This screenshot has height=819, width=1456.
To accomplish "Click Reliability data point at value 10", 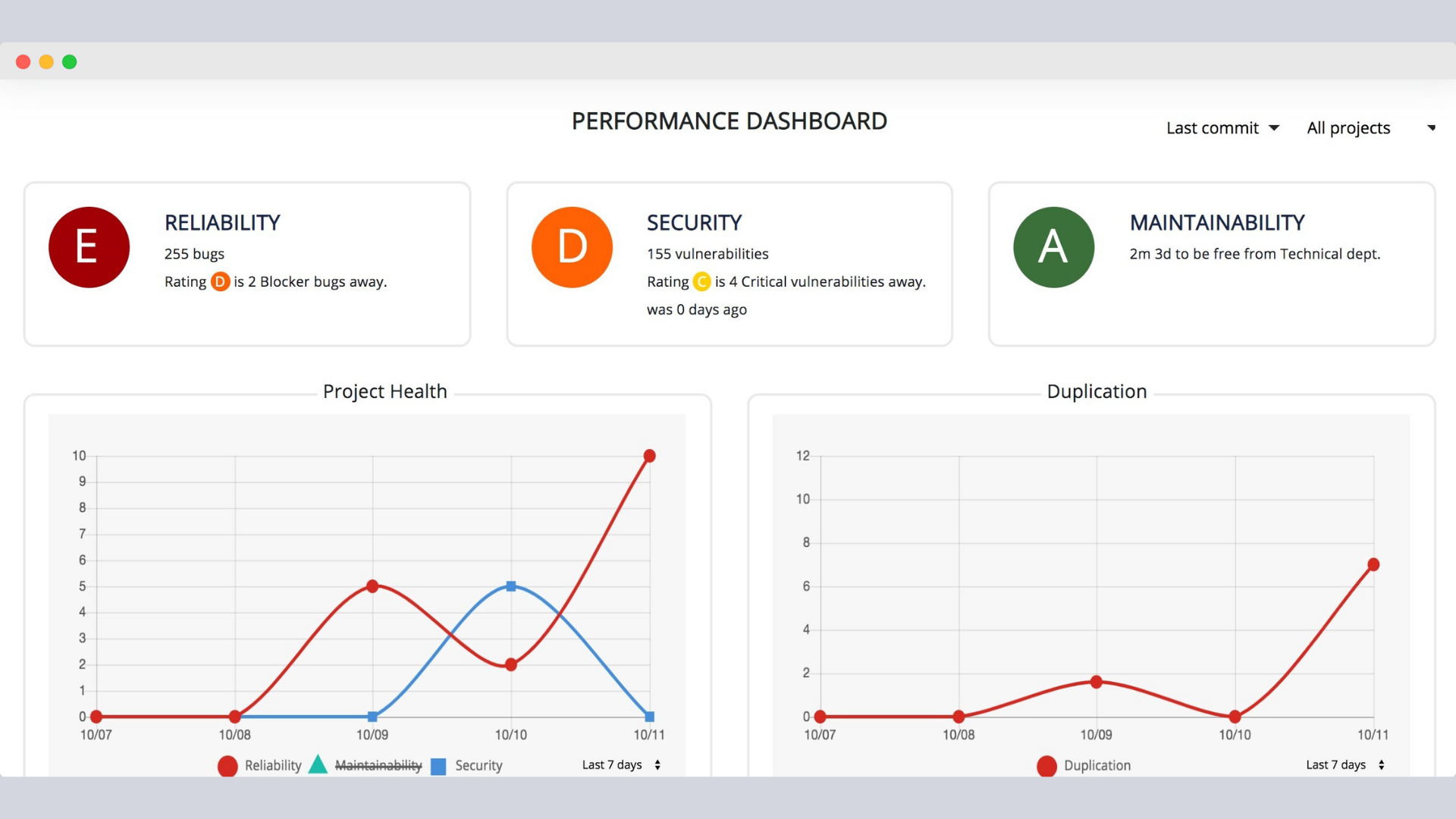I will click(649, 456).
